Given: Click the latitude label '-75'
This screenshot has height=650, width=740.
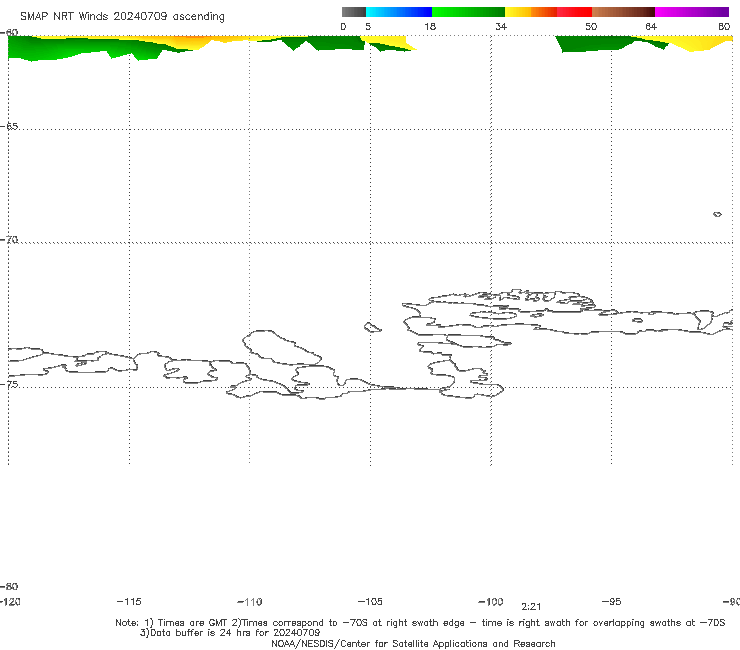Looking at the screenshot, I should point(9,384).
